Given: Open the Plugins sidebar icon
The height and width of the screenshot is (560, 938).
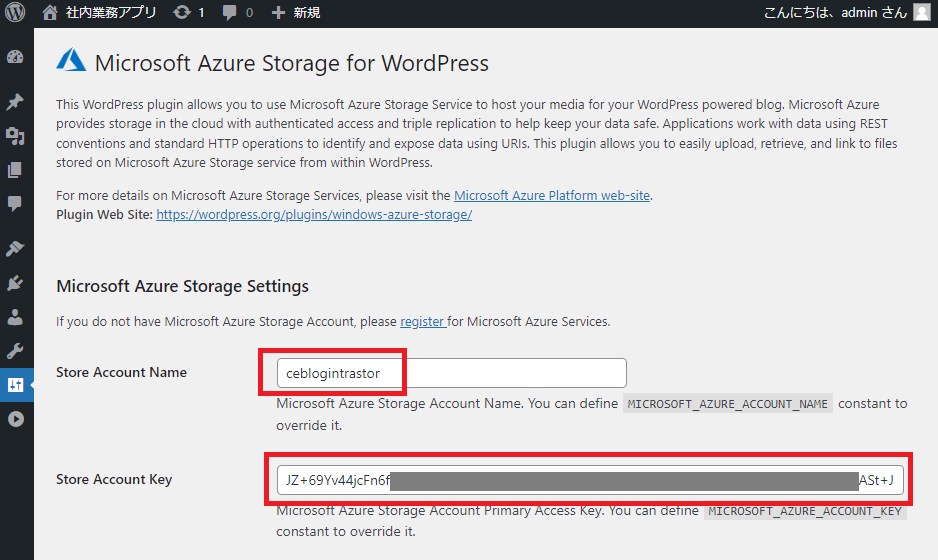Looking at the screenshot, I should point(15,282).
